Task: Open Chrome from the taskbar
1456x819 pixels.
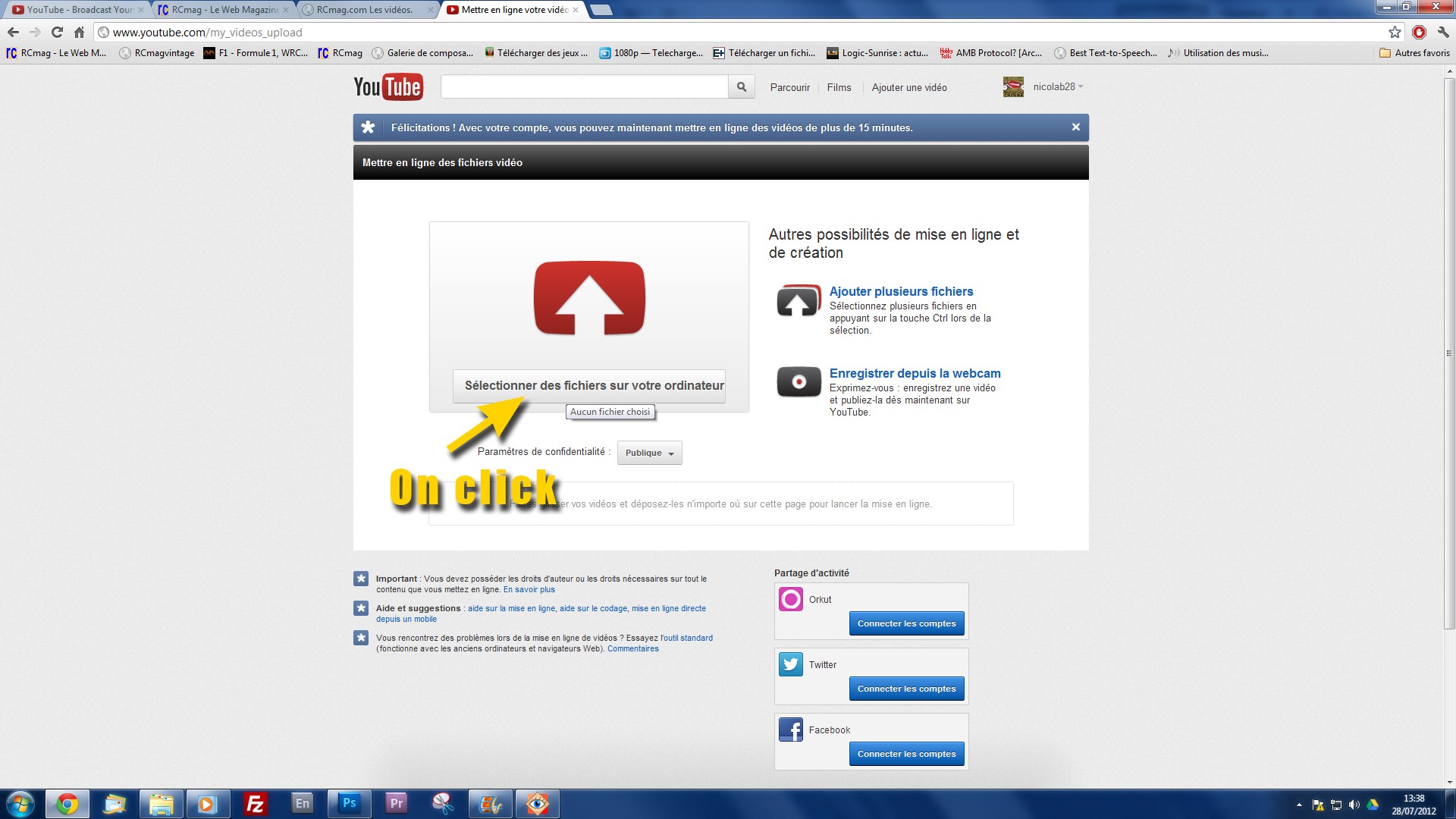Action: point(67,804)
